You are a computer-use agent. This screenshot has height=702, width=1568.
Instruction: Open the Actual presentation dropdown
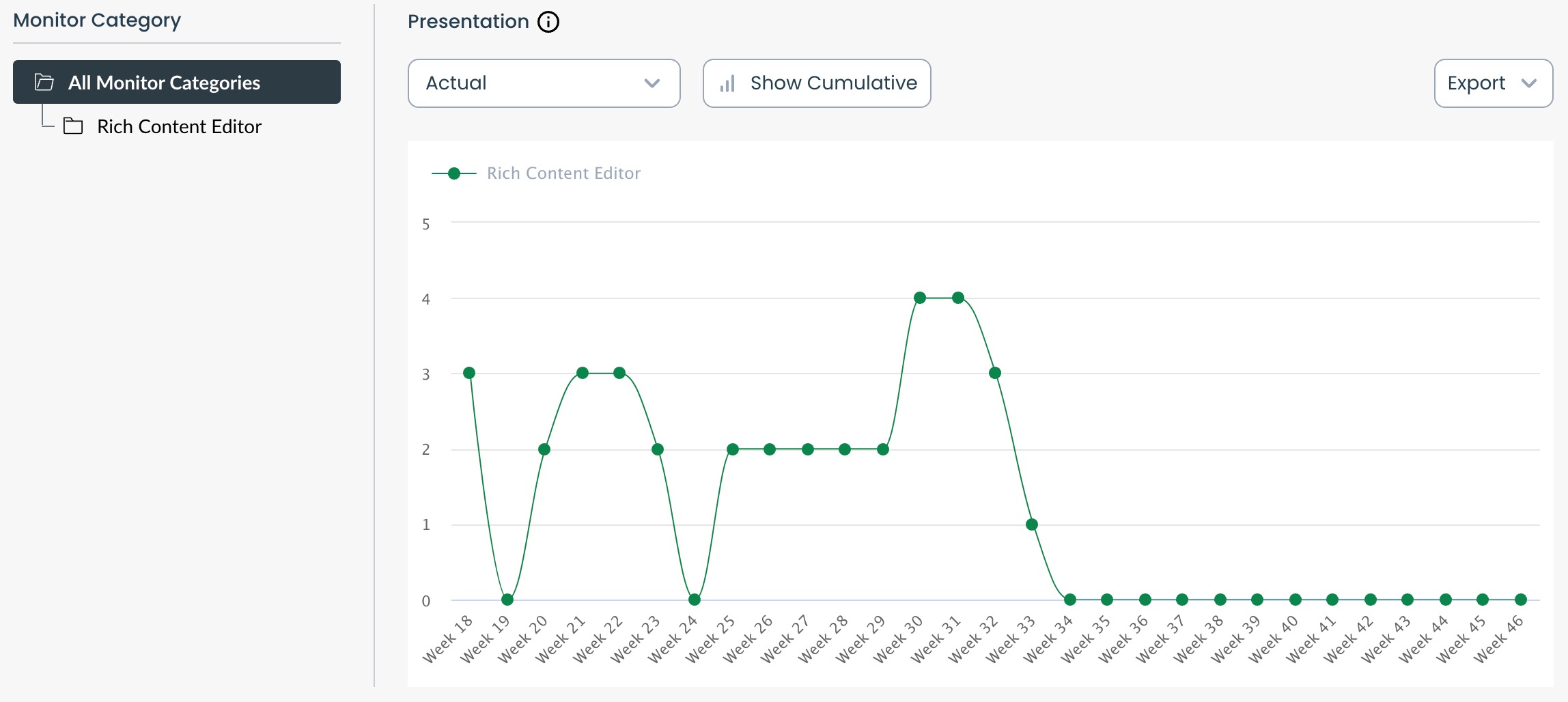[544, 83]
